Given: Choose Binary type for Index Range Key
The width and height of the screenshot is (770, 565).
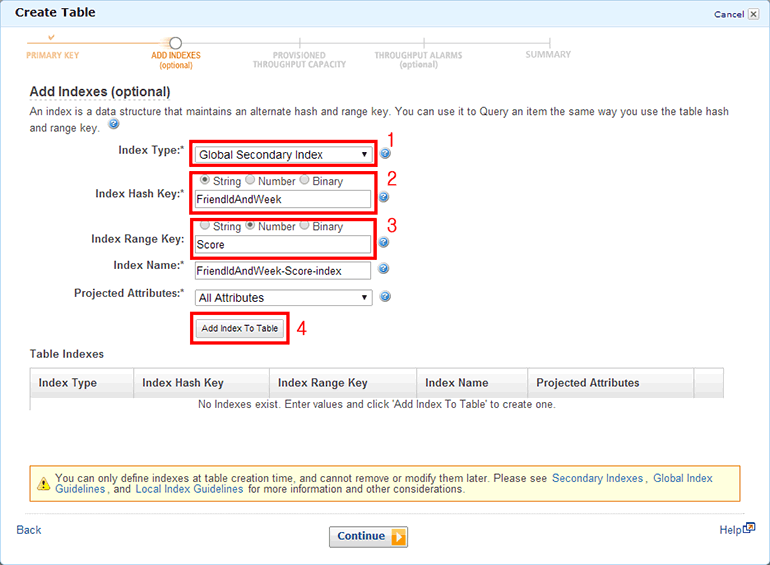Looking at the screenshot, I should click(x=304, y=226).
